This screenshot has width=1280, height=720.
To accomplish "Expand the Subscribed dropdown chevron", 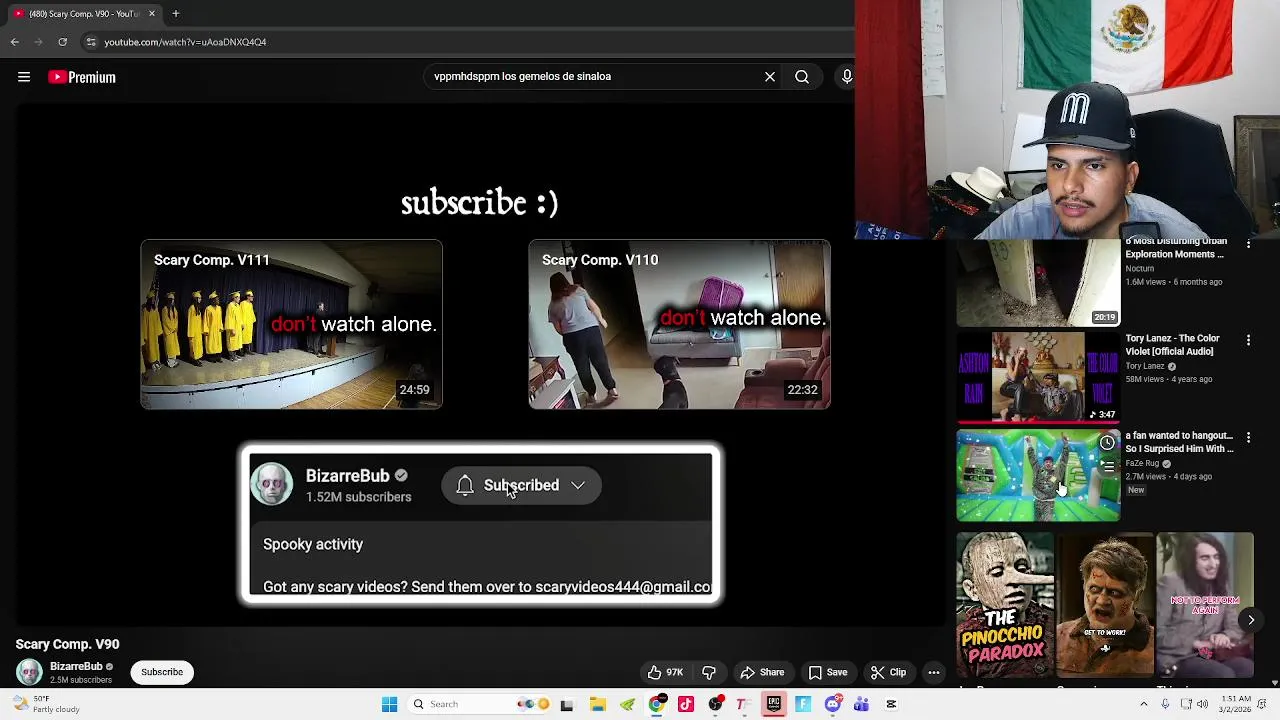I will (578, 485).
